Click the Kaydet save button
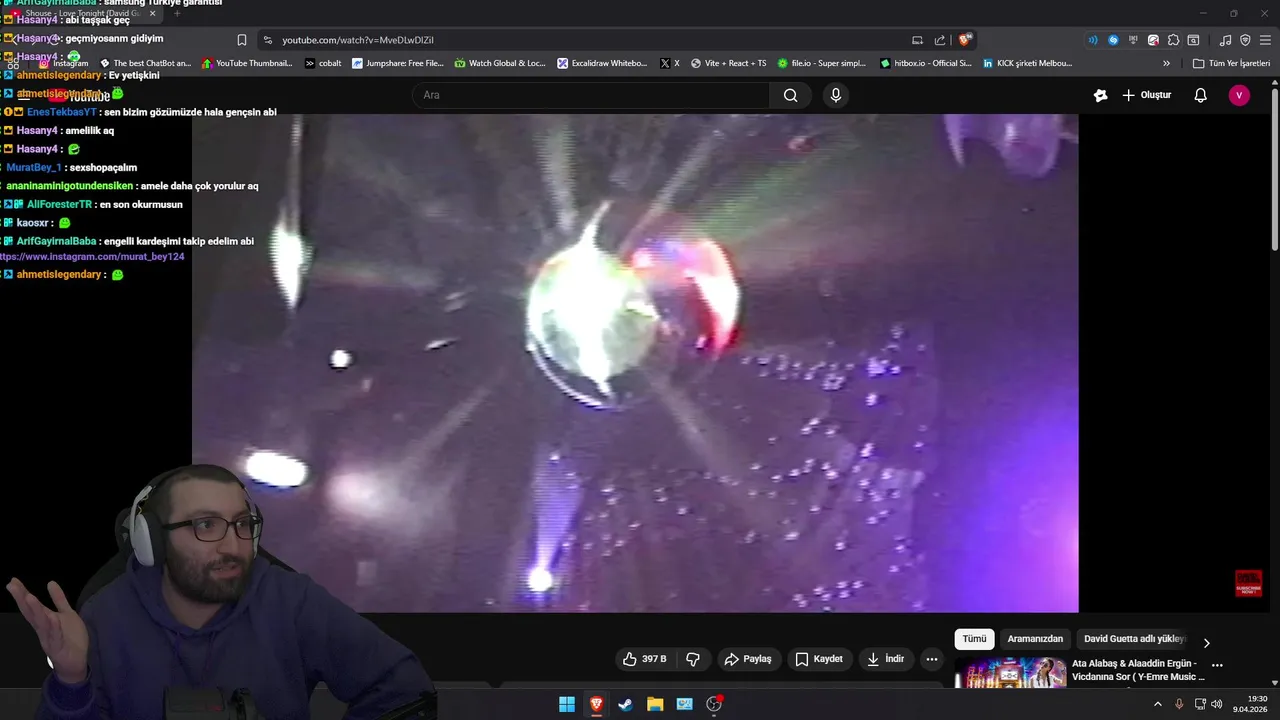The width and height of the screenshot is (1280, 720). pyautogui.click(x=819, y=659)
